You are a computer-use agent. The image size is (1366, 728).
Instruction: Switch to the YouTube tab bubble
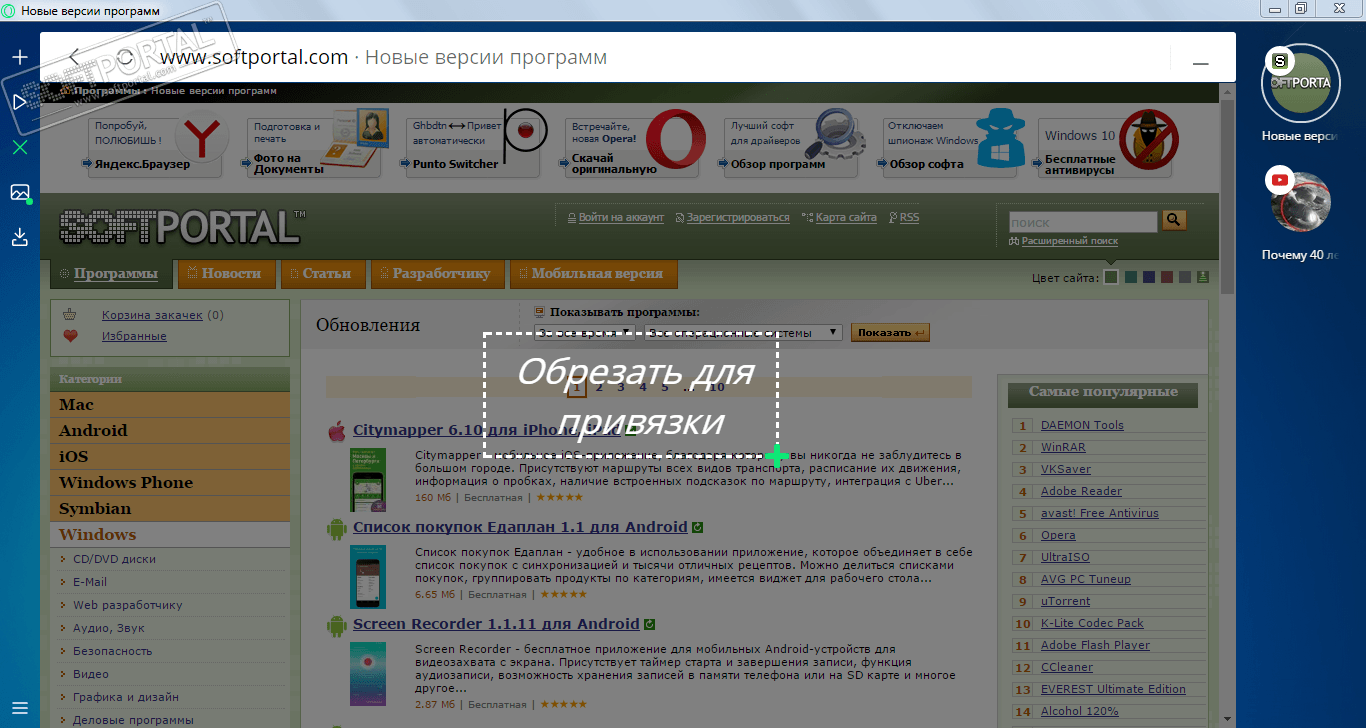tap(1301, 202)
